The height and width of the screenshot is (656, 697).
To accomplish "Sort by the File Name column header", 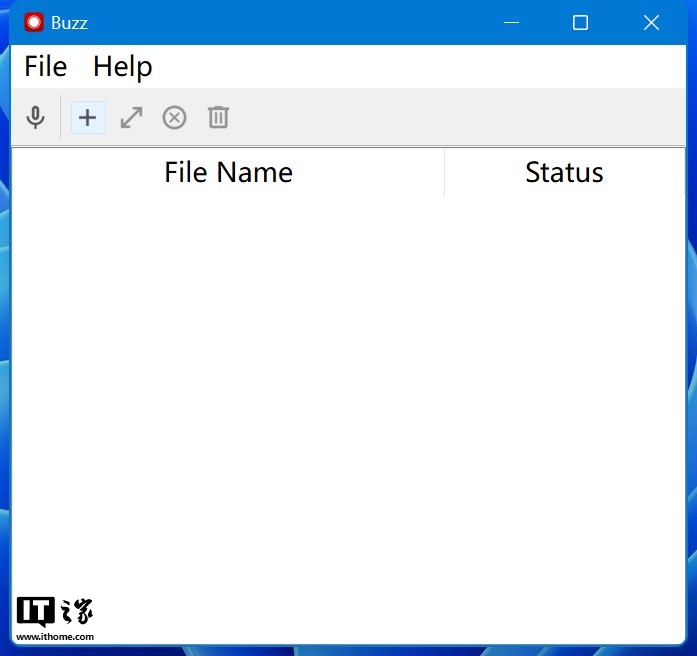I will (x=228, y=172).
